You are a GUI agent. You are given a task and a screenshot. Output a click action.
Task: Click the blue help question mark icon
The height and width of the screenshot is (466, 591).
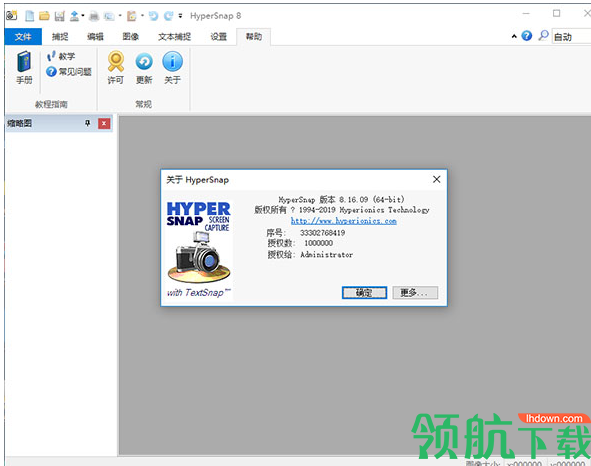click(527, 36)
